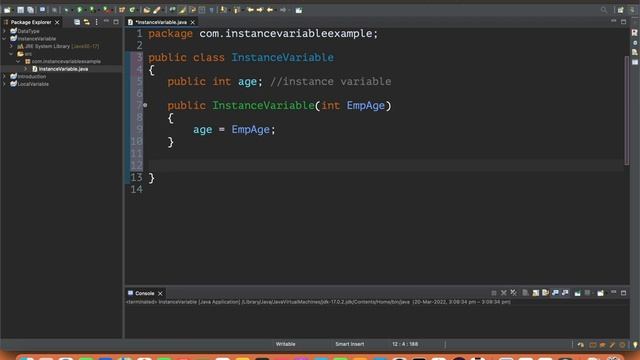Toggle Word Wrap icon in main toolbar
The image size is (640, 360).
[x=192, y=10]
